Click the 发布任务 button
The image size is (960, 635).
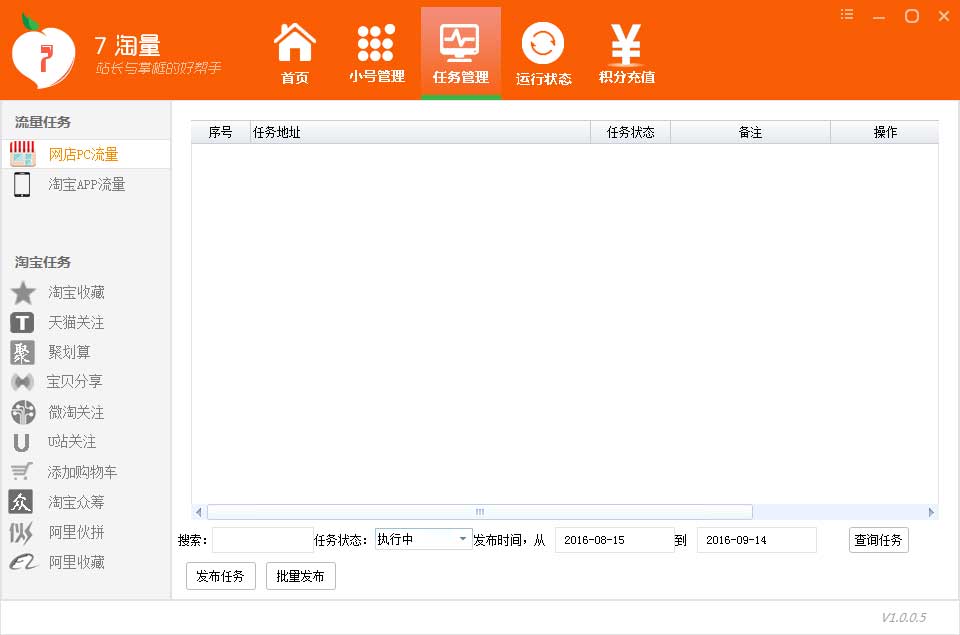coord(220,576)
